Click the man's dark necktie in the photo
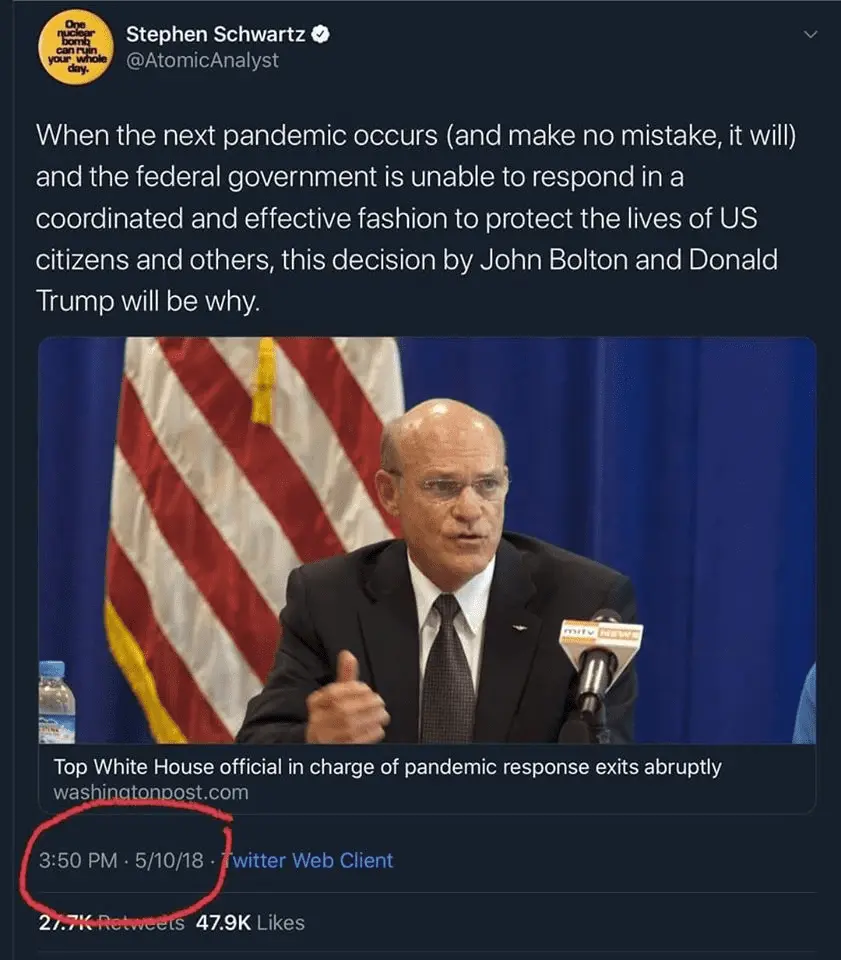Screen dimensions: 841x960 coord(447,670)
